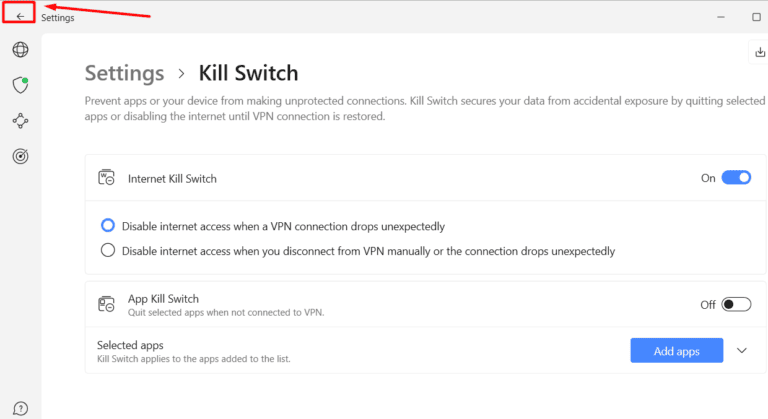Minimize the Settings window

(x=720, y=17)
